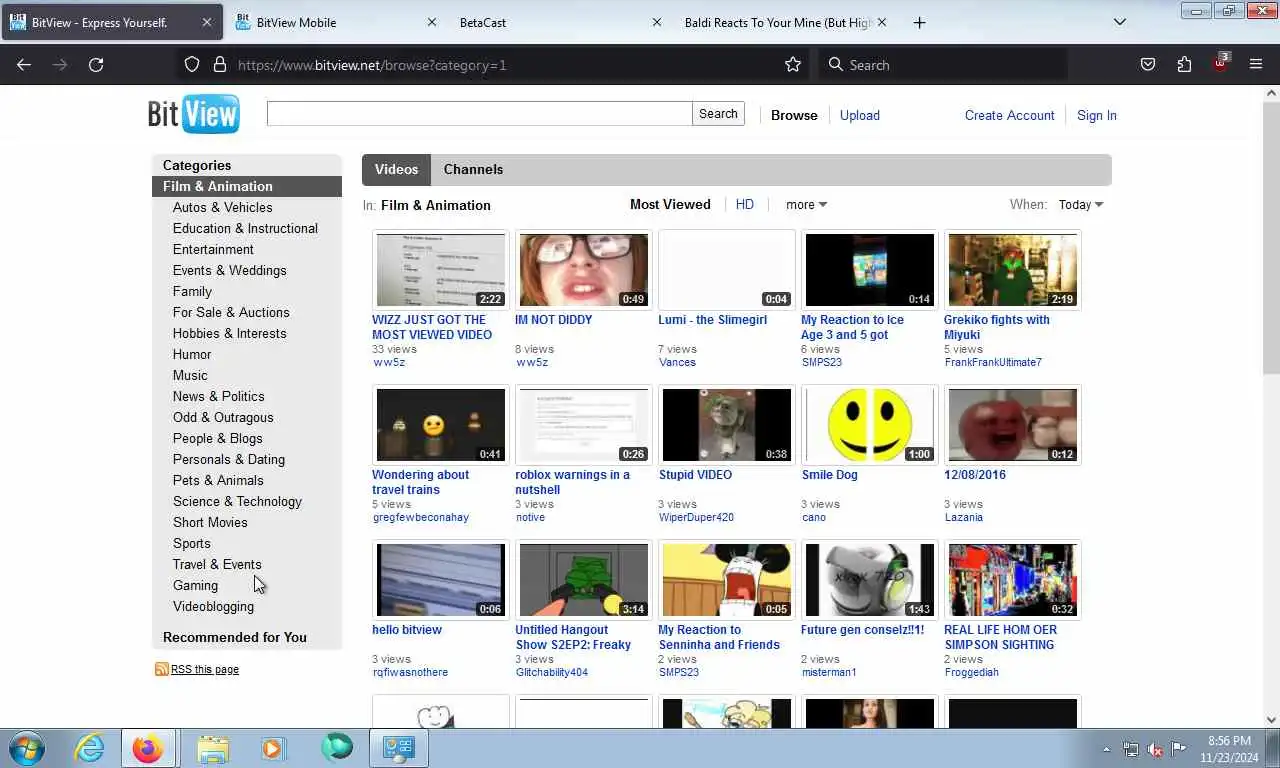
Task: Show hidden system tray icons
Action: pyautogui.click(x=1106, y=749)
